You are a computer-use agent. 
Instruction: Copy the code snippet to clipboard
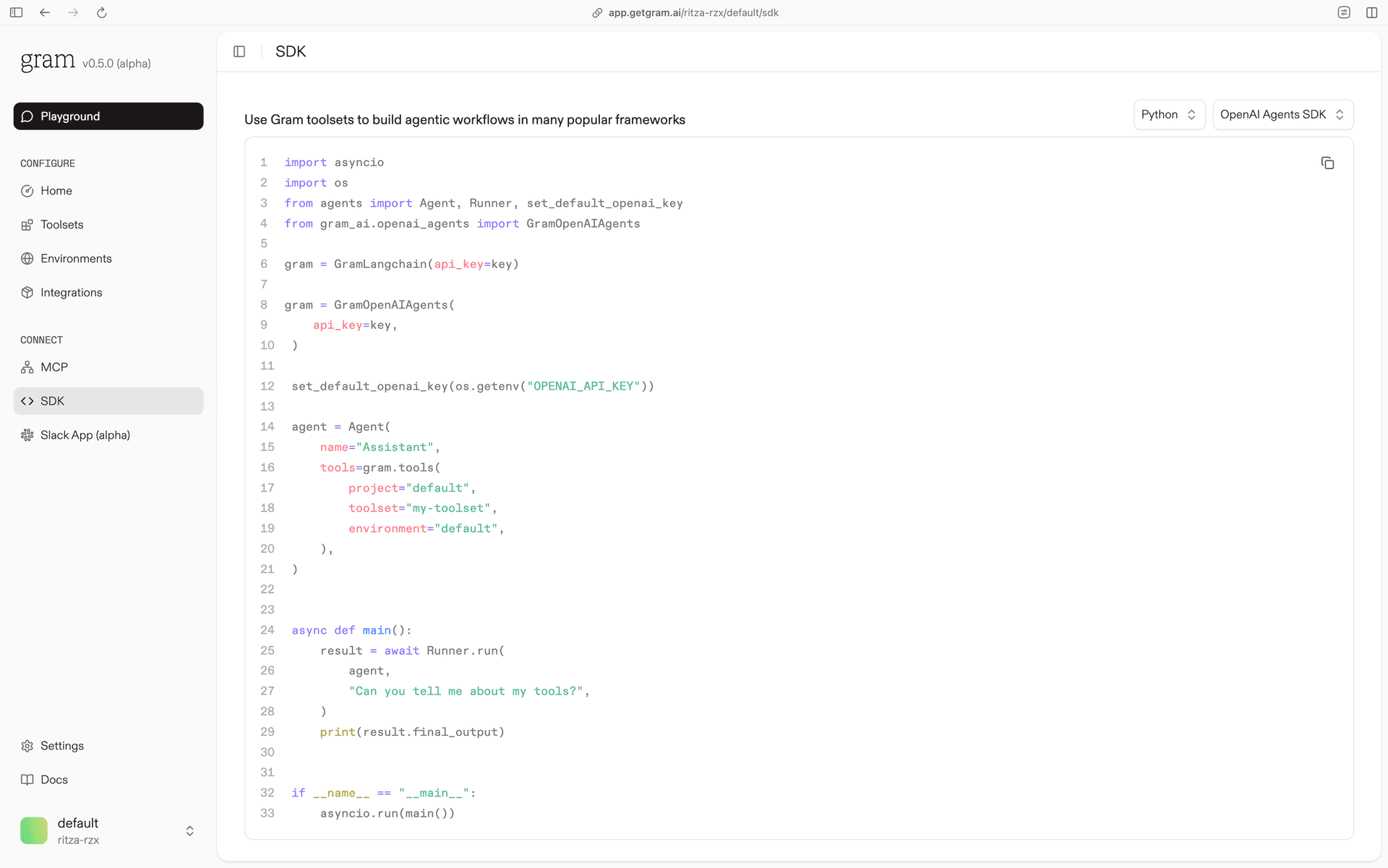(x=1327, y=163)
